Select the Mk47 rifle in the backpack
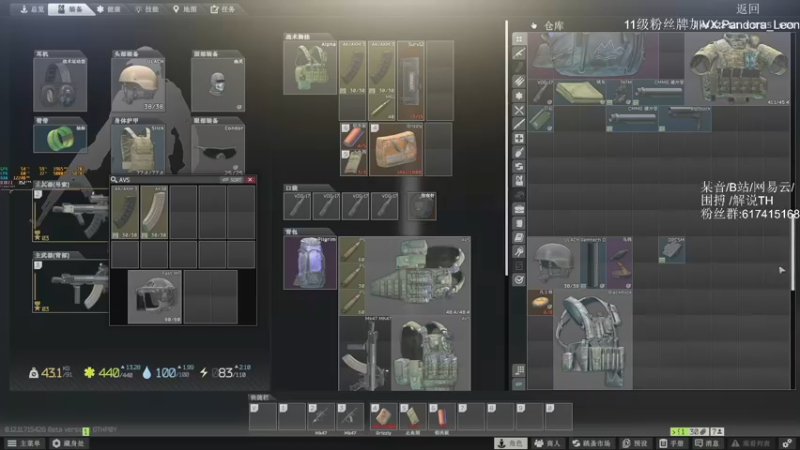This screenshot has height=450, width=800. [365, 353]
